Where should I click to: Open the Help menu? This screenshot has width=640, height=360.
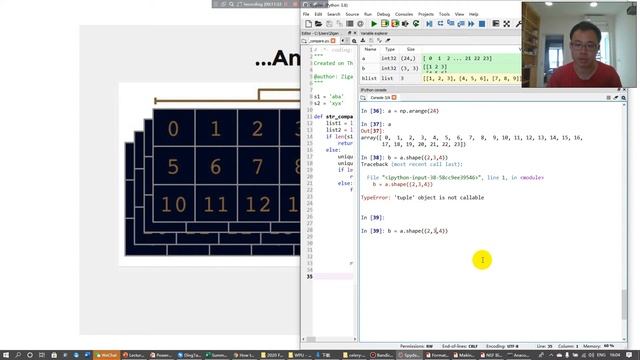click(473, 14)
